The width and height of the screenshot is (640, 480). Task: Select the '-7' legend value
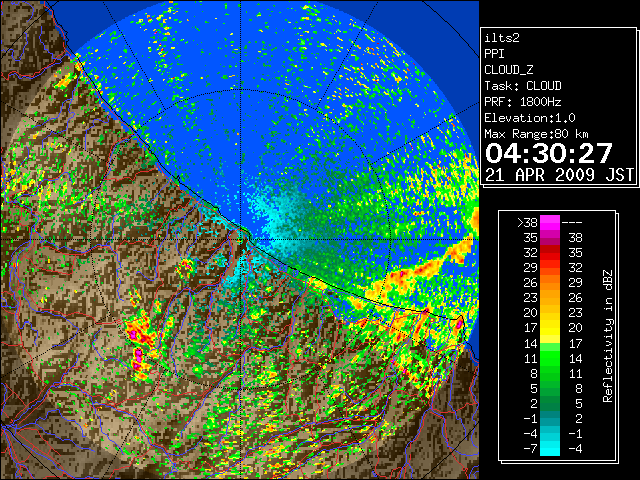(530, 449)
